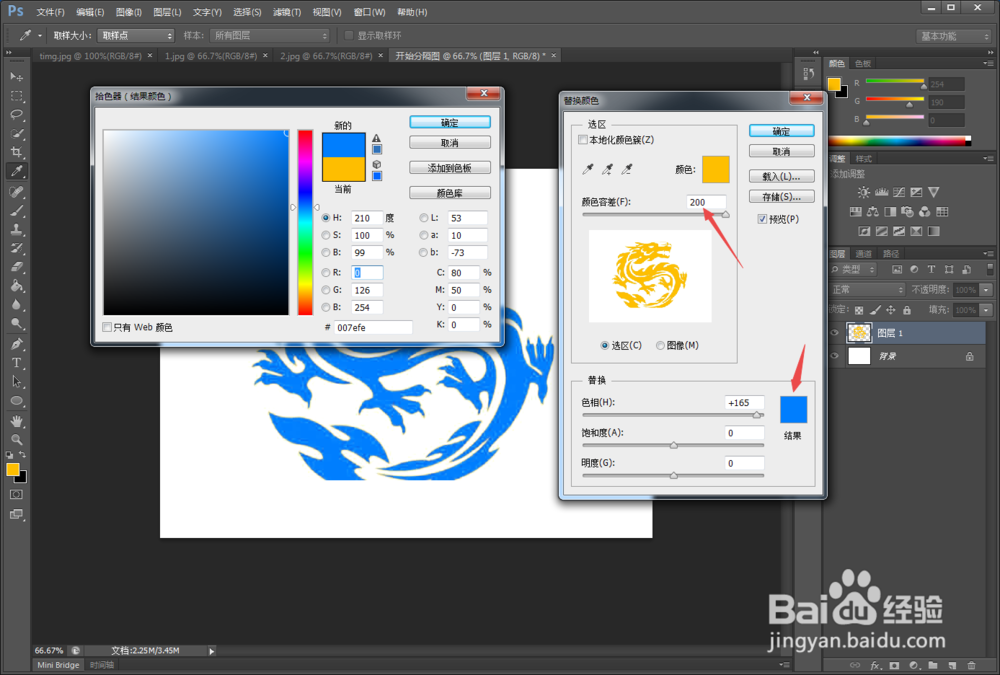Open the 基本功能 workspace dropdown
This screenshot has width=1000, height=675.
[x=953, y=36]
